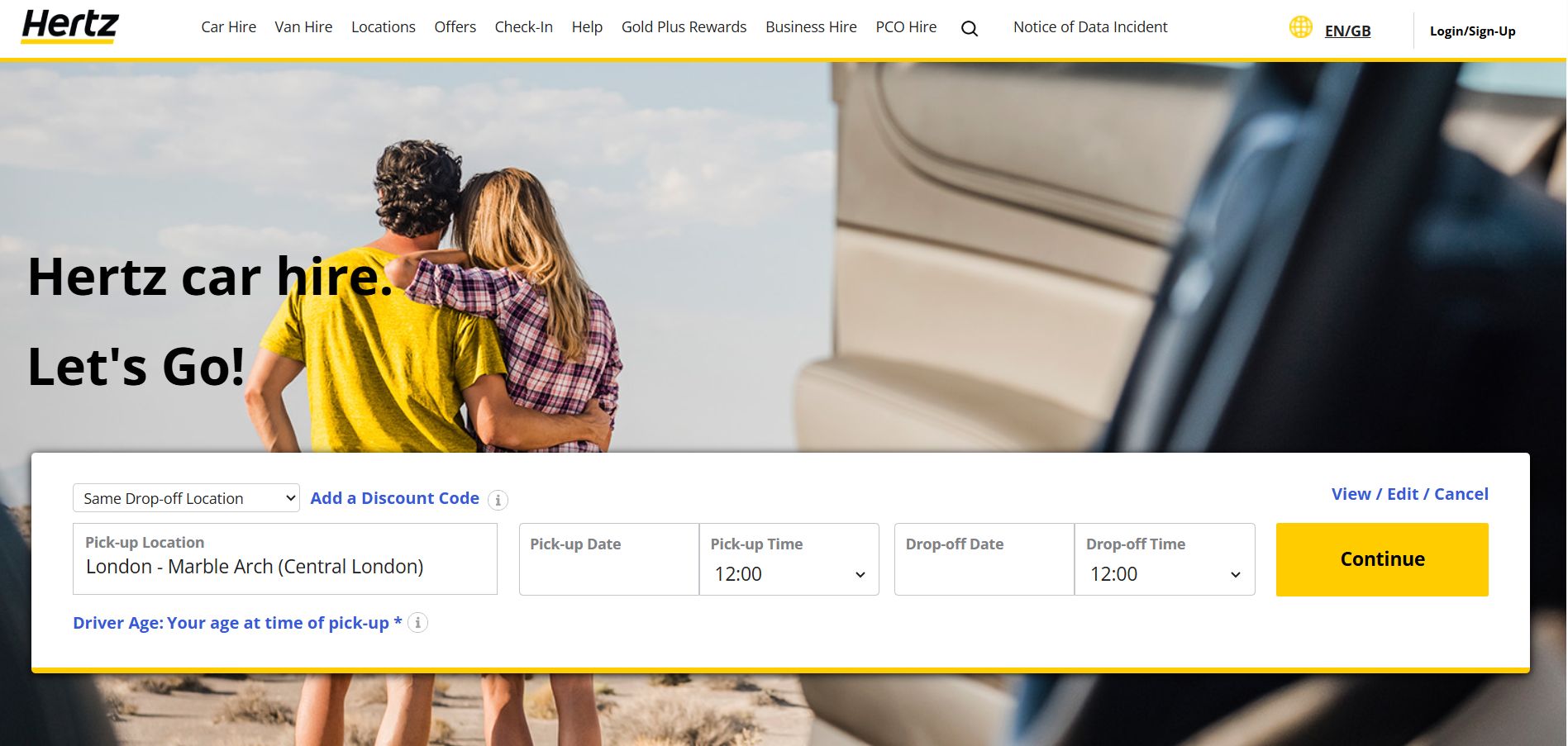Go to Gold Plus Rewards menu
This screenshot has height=746, width=1568.
coord(684,27)
